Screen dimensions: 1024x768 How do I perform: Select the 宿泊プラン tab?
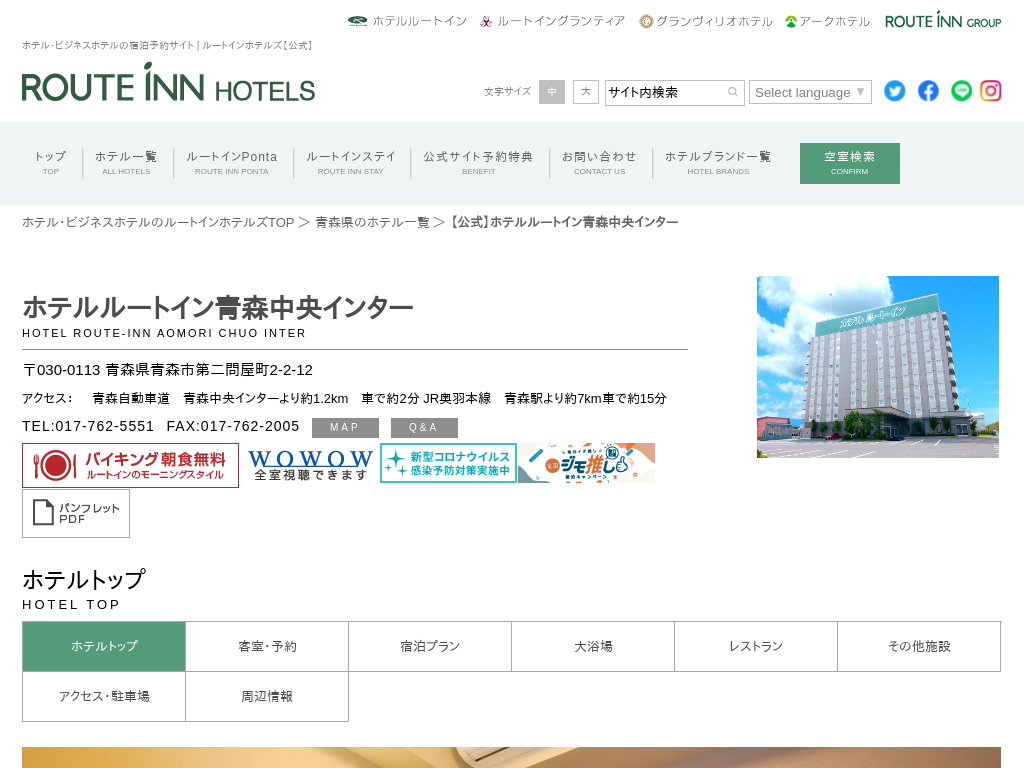pos(430,647)
